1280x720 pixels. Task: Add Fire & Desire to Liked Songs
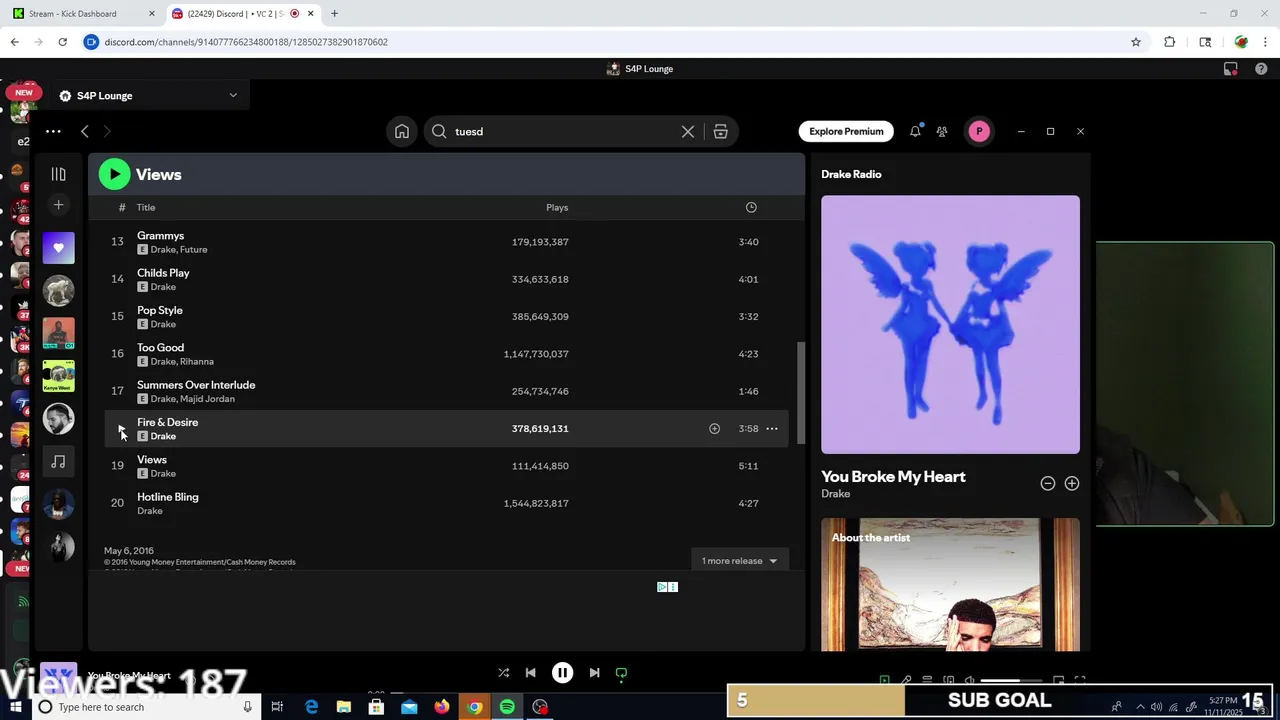(x=714, y=428)
